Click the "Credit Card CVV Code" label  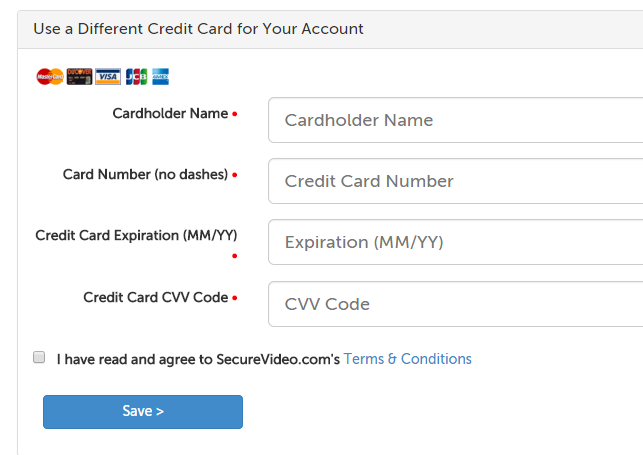point(155,297)
